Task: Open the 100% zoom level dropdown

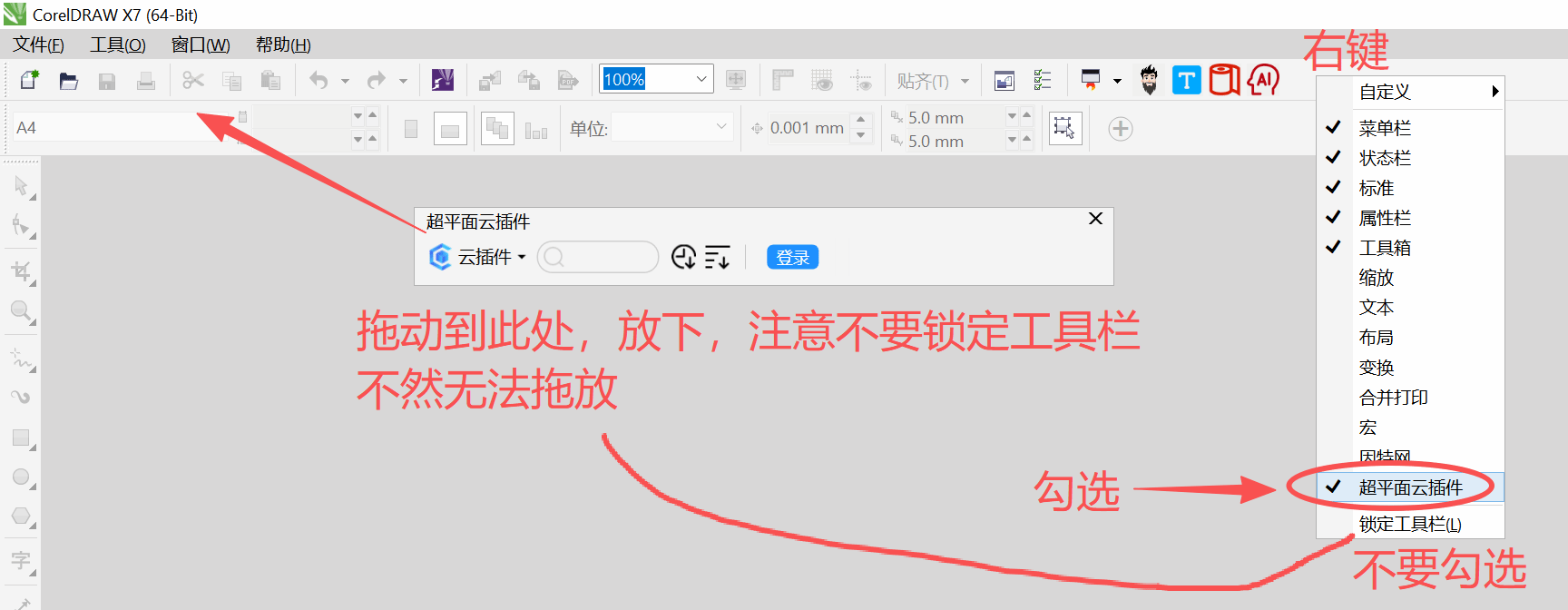Action: click(701, 80)
